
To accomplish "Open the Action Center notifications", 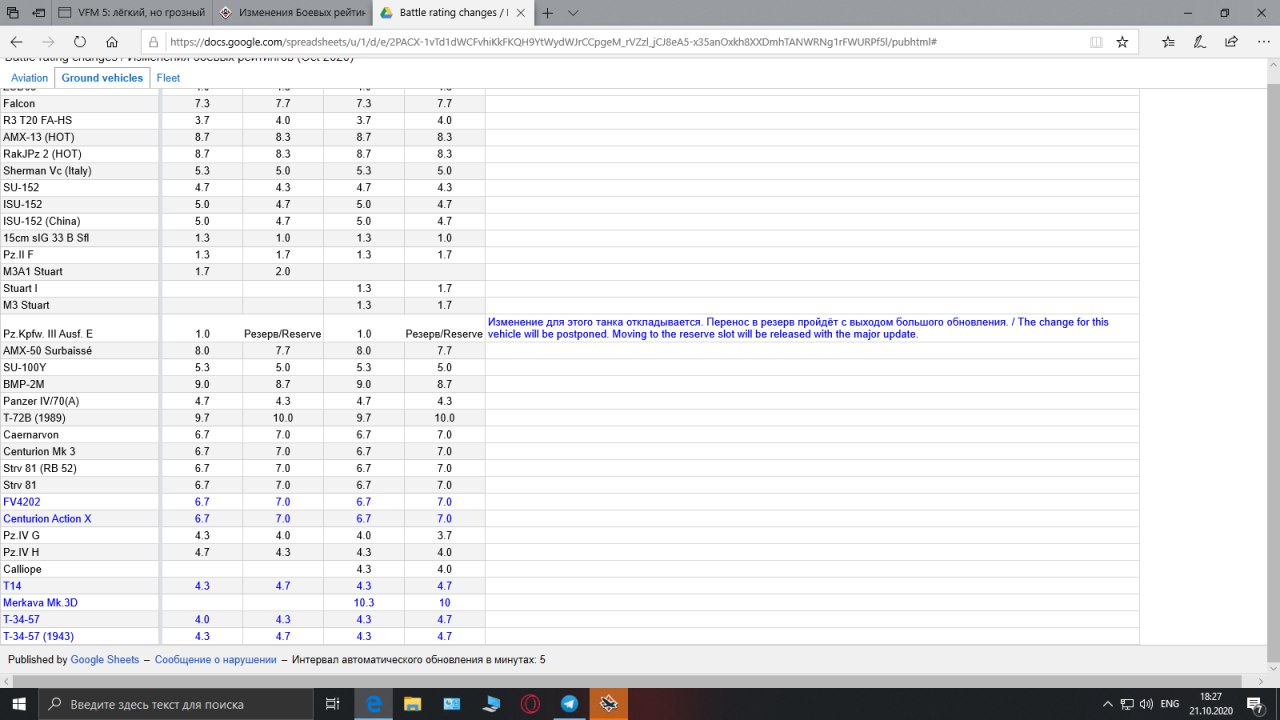I will tap(1256, 704).
